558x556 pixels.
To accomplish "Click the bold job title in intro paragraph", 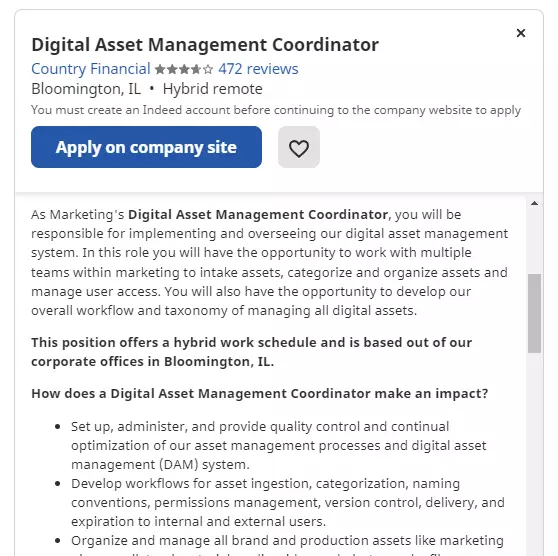I will tap(258, 215).
